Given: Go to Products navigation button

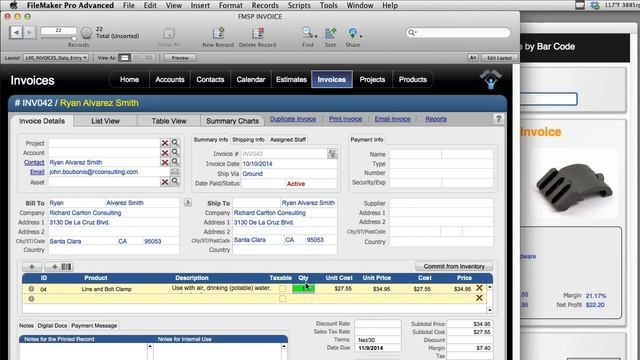Looking at the screenshot, I should tap(413, 80).
